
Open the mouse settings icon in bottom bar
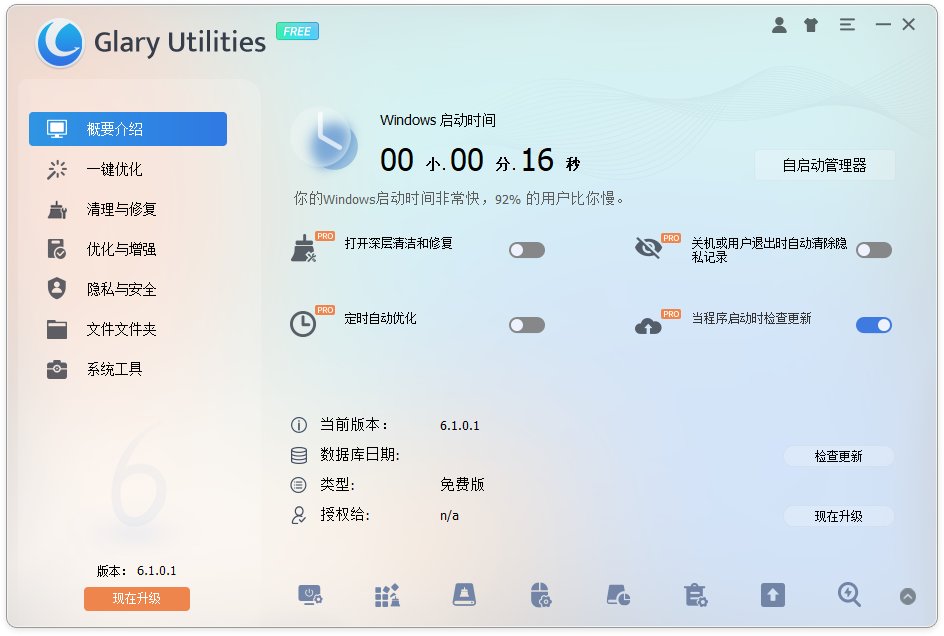pyautogui.click(x=541, y=595)
